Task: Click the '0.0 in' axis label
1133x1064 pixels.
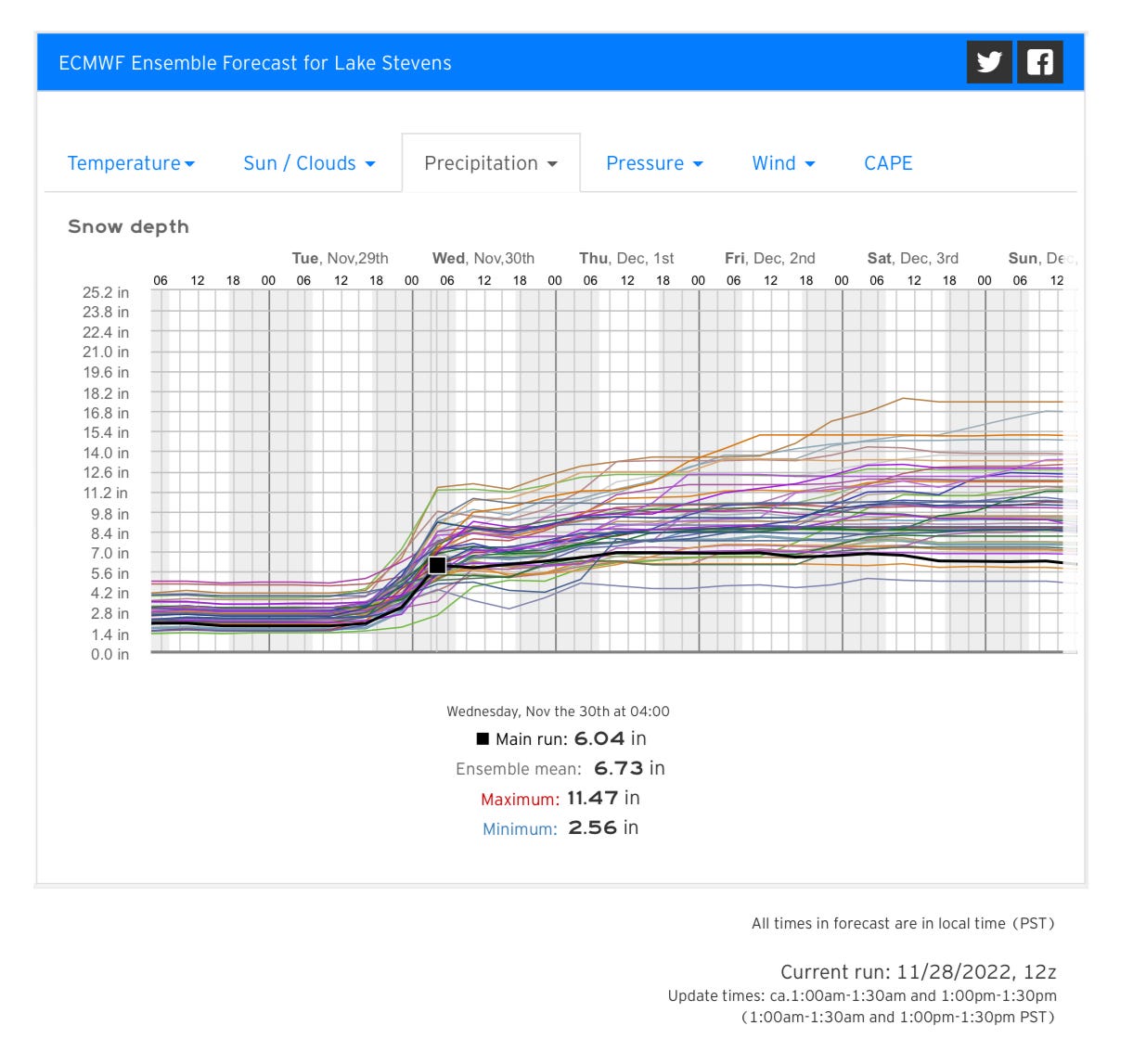Action: (109, 654)
